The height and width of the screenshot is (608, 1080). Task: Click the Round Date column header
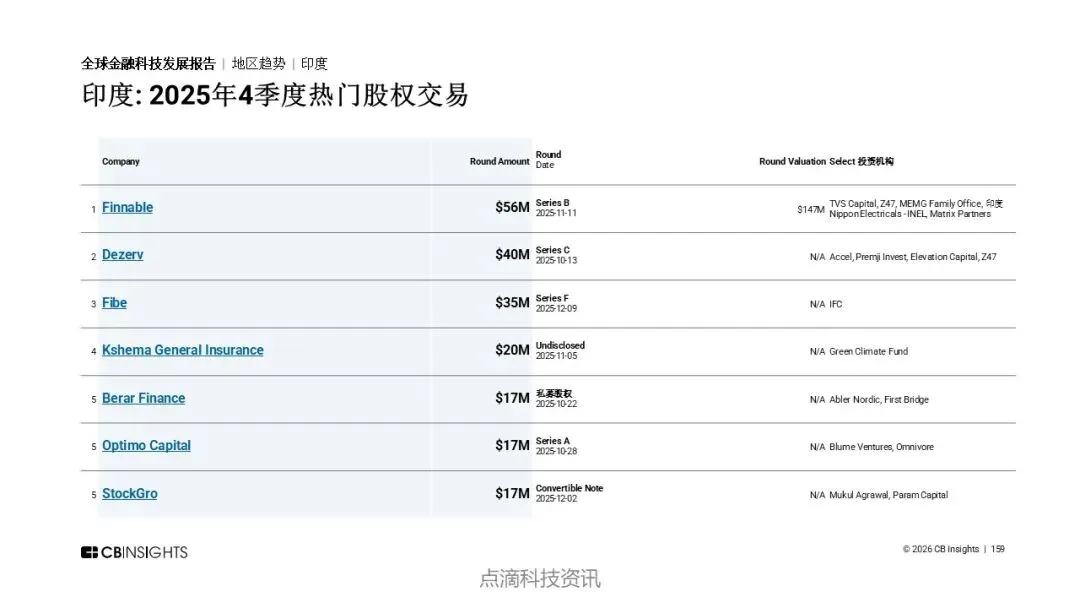tap(548, 160)
